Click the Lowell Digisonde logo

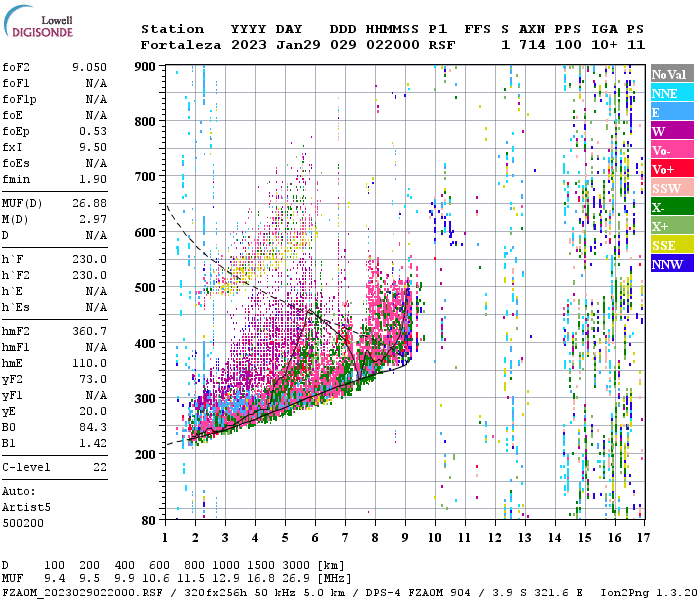click(x=38, y=21)
